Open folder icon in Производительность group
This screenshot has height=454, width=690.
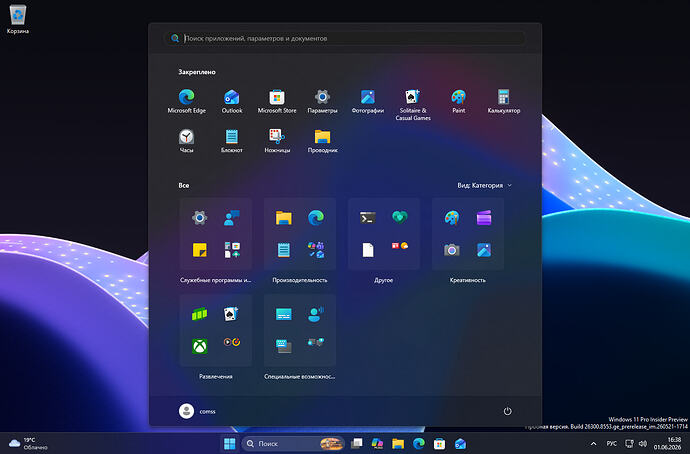284,217
